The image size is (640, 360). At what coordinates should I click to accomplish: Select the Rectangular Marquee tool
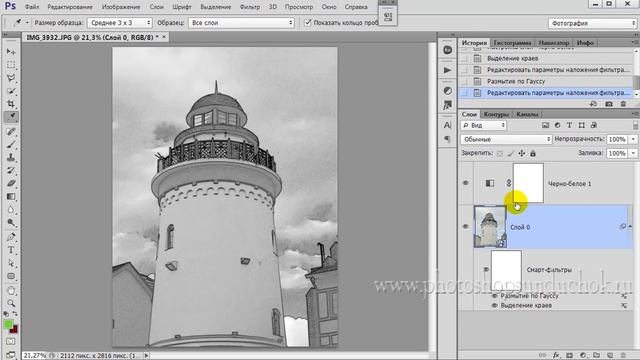click(11, 65)
